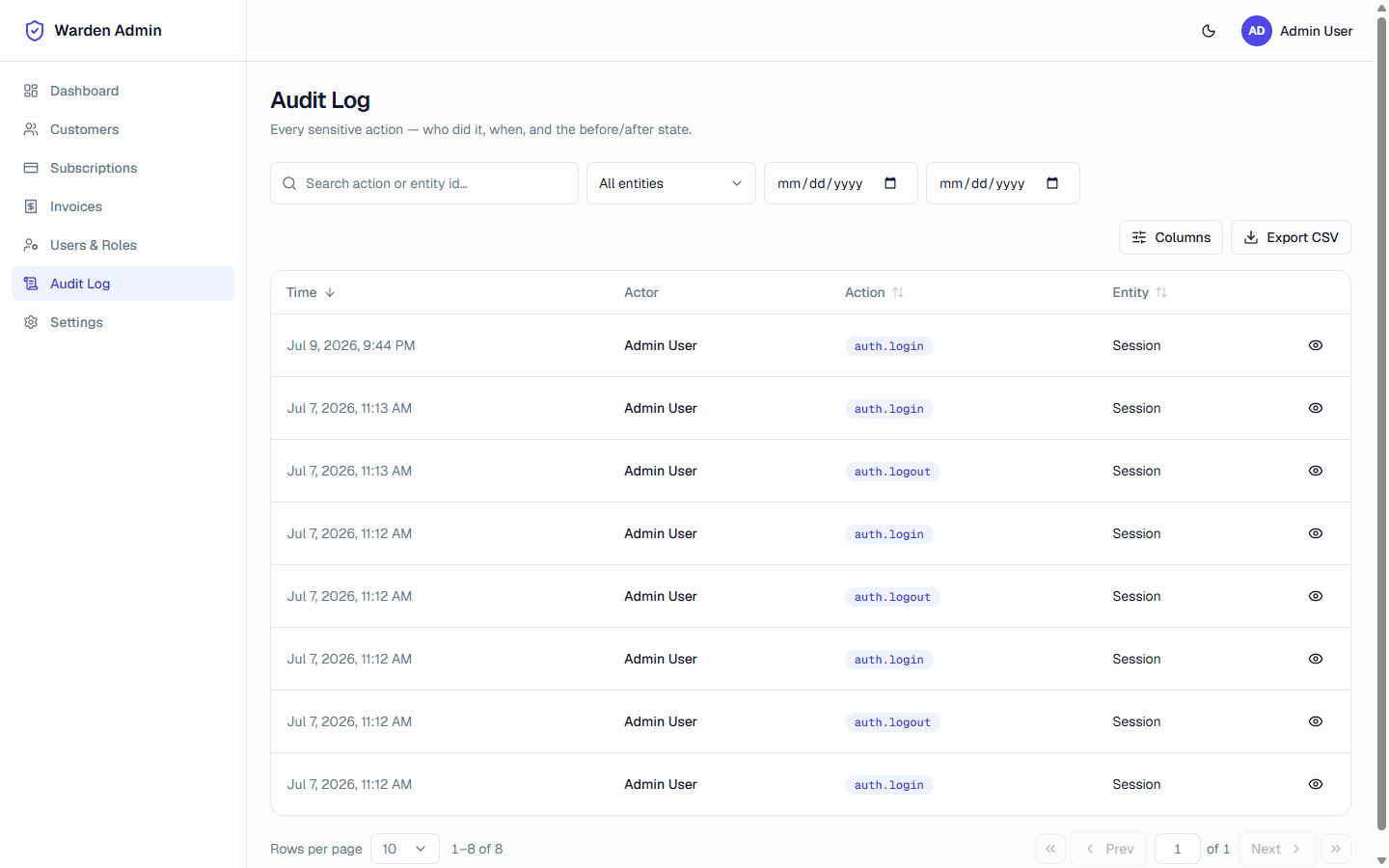This screenshot has width=1389, height=868.
Task: Sort the table by the Action column
Action: (874, 292)
